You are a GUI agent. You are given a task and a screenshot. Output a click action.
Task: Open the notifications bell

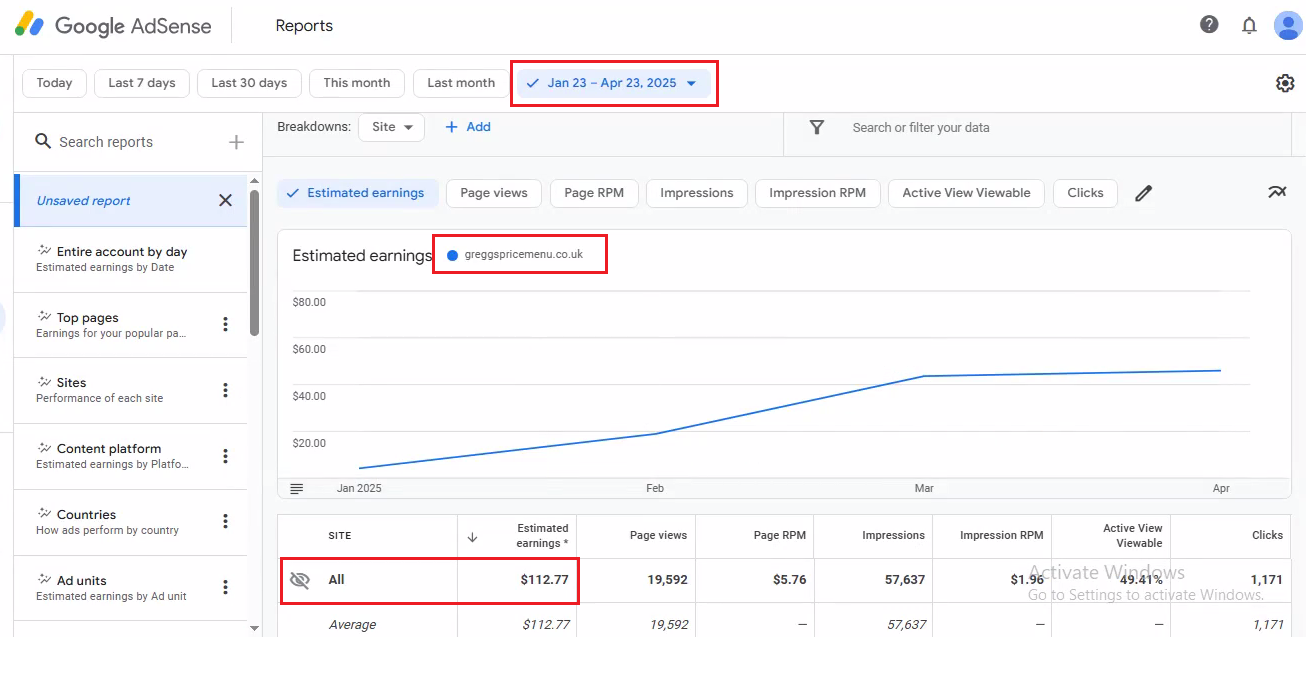(1249, 26)
